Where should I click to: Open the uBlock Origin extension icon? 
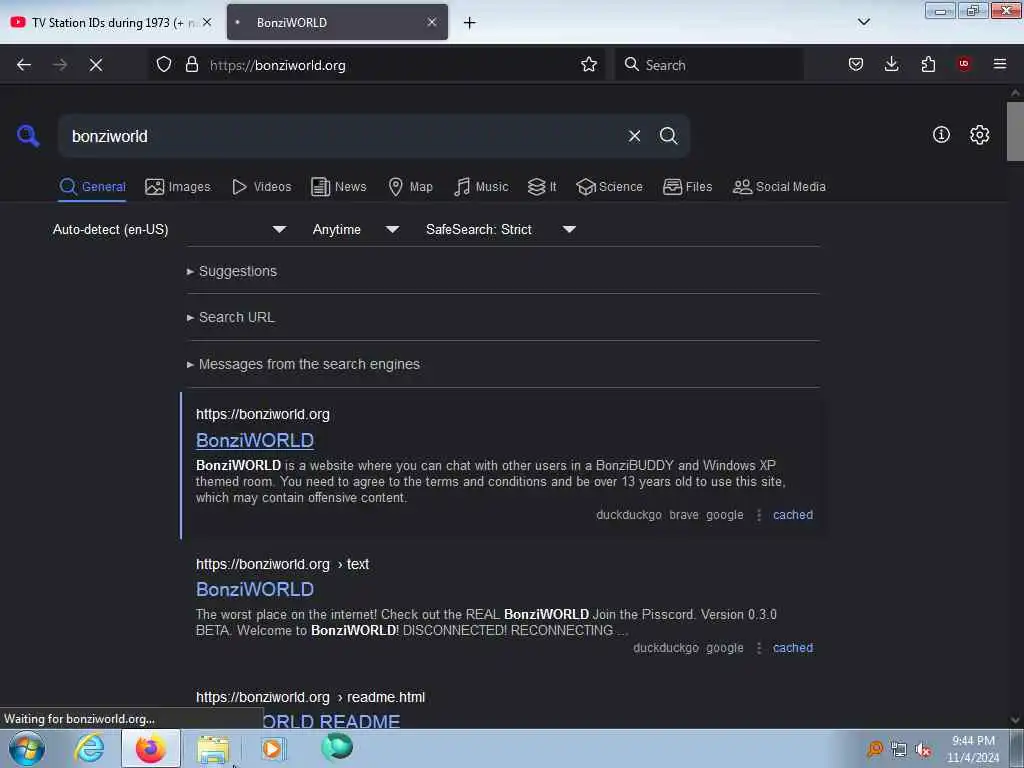[964, 64]
